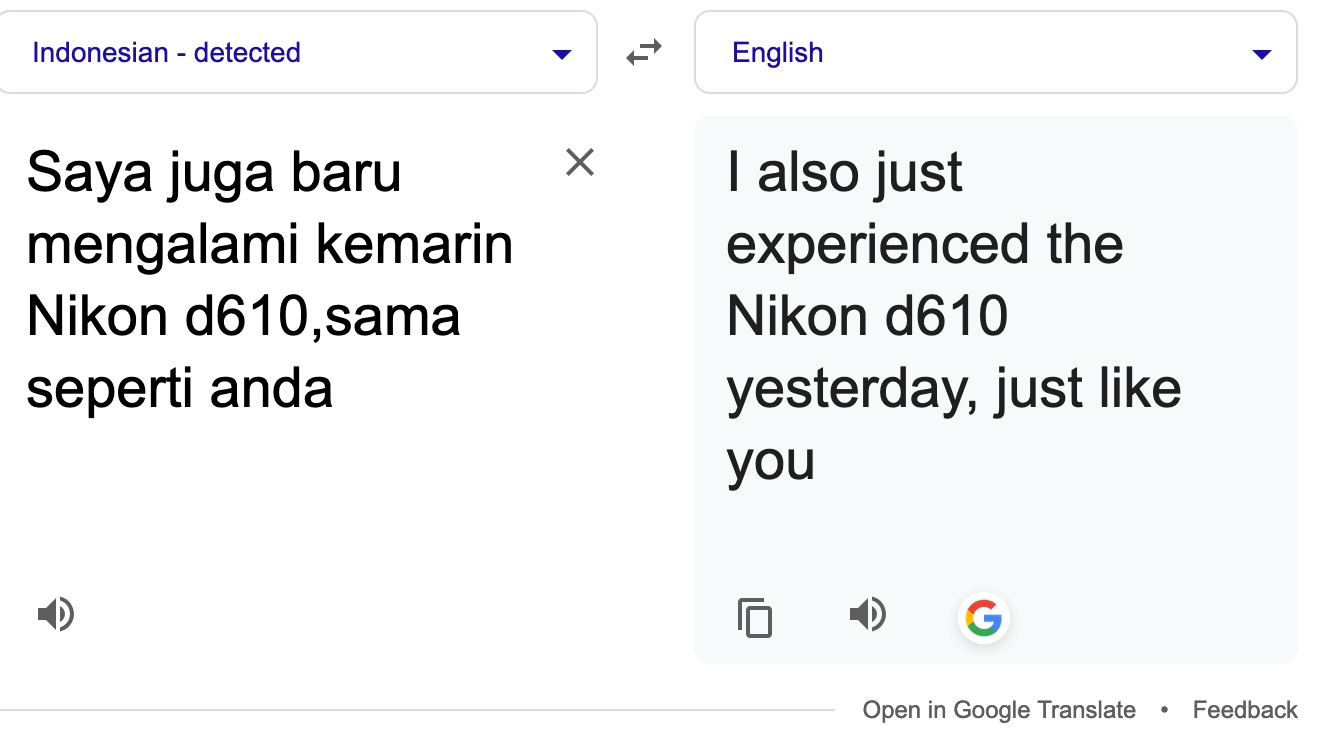Screen dimensions: 1318x730
Task: Click "seperti anda" in the source text
Action: [179, 389]
